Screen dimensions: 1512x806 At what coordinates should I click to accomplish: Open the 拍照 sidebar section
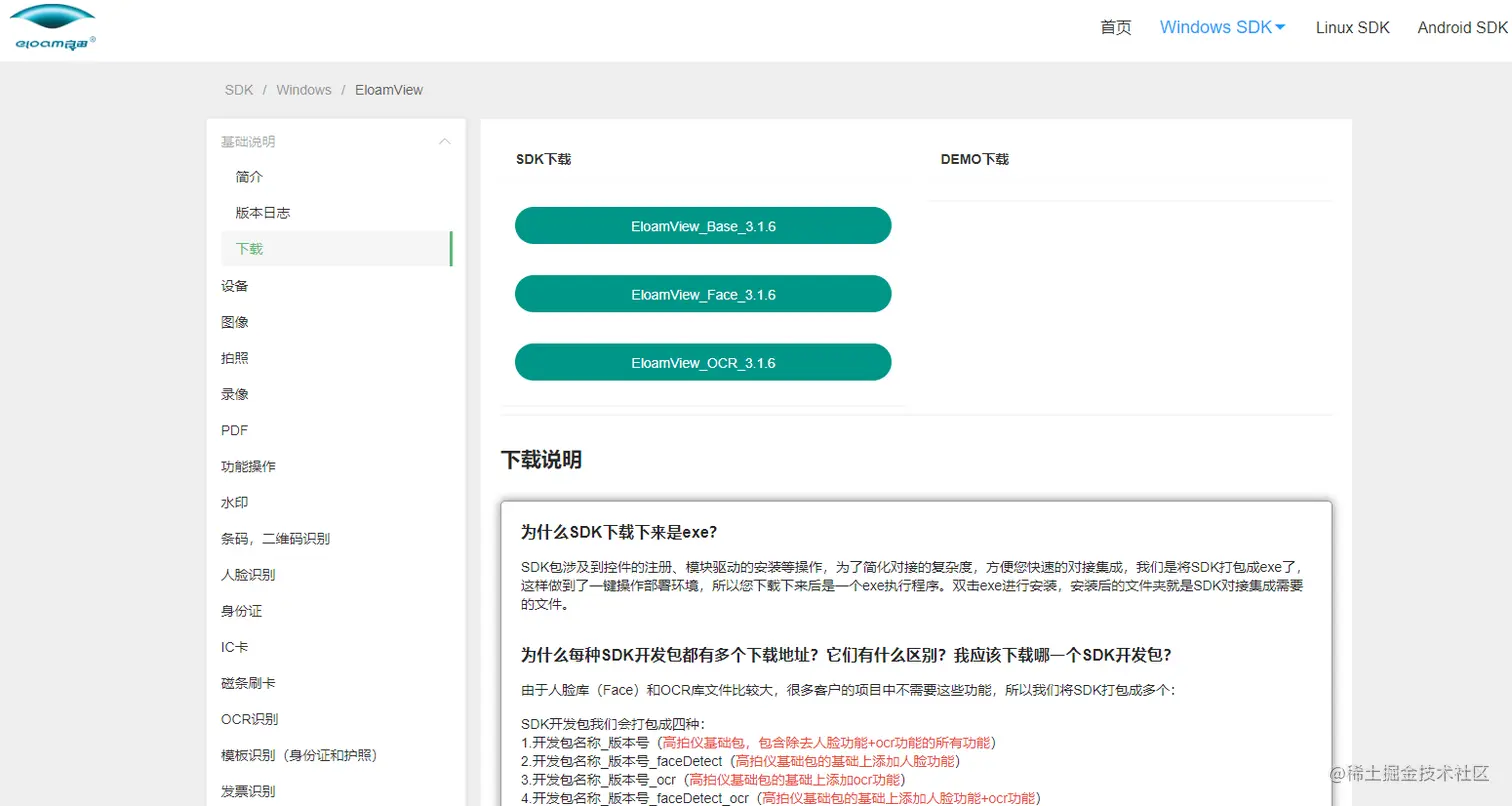[x=235, y=358]
